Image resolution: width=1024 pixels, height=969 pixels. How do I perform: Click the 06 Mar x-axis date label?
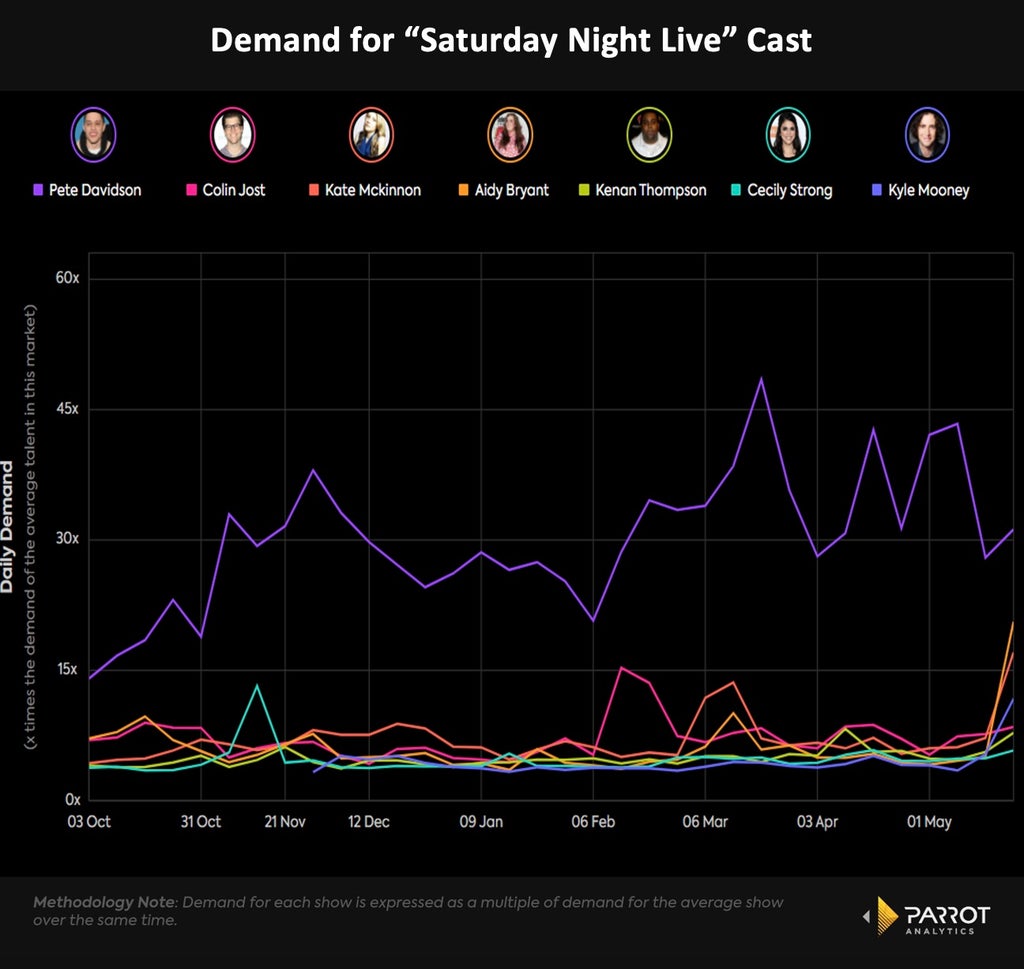click(705, 821)
